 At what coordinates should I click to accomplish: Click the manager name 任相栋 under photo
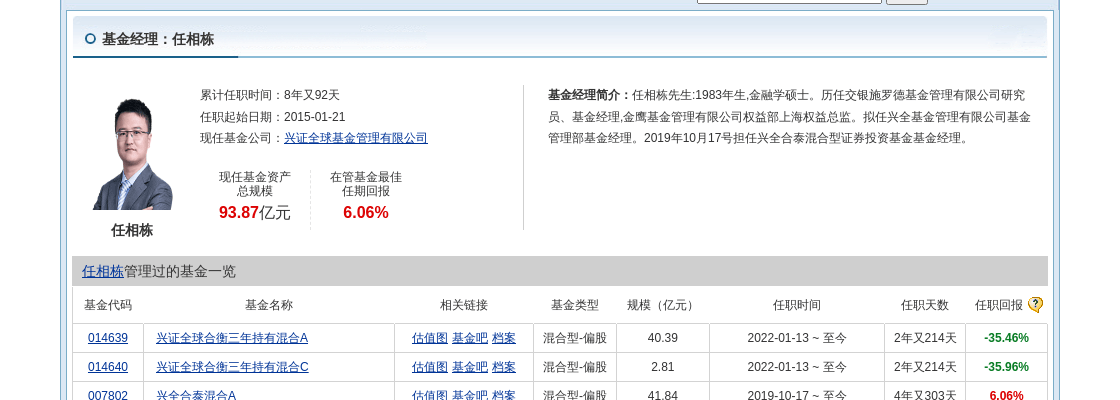pos(132,230)
